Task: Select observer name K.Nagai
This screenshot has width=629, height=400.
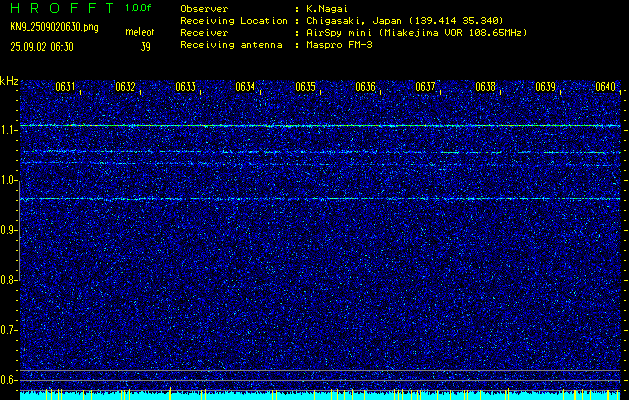Action: pos(327,8)
